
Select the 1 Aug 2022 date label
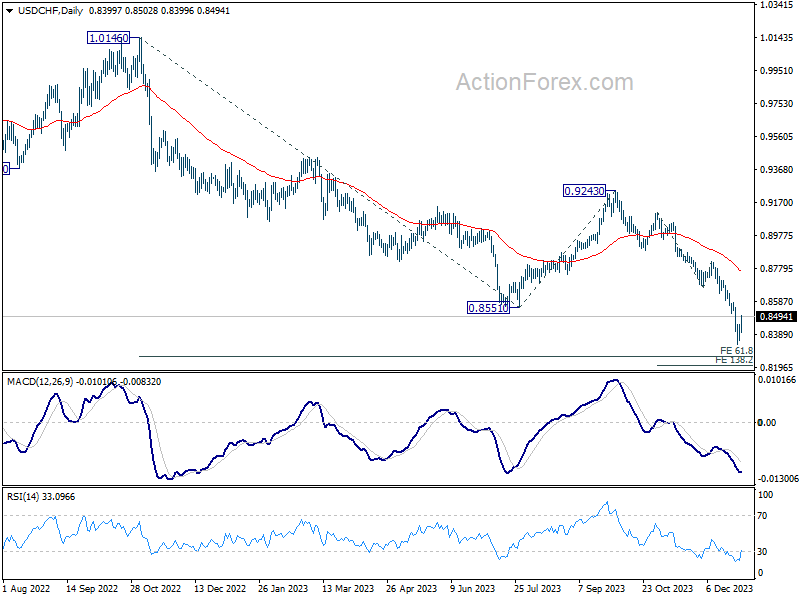pyautogui.click(x=27, y=589)
